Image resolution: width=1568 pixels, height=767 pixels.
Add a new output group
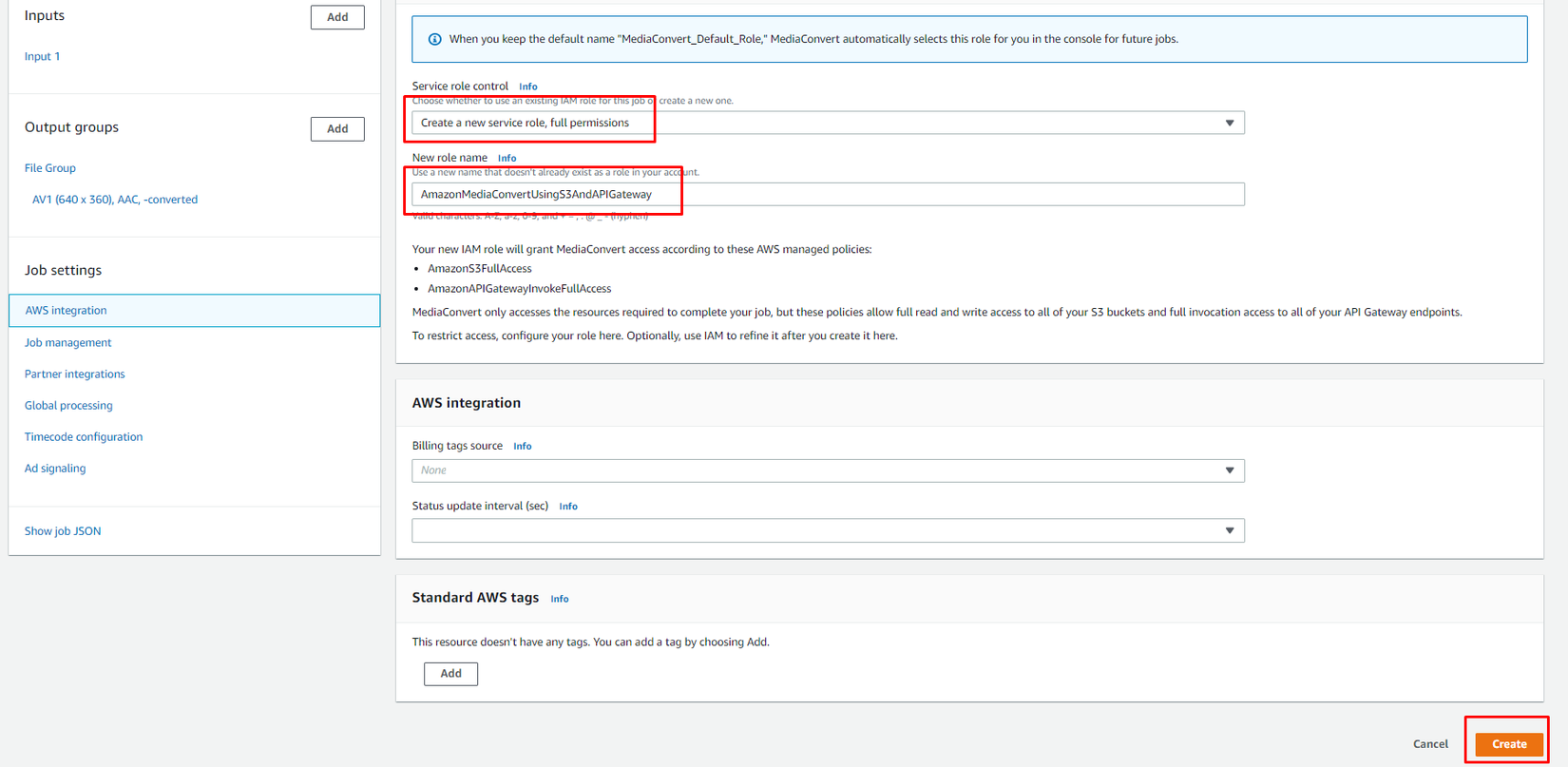336,129
